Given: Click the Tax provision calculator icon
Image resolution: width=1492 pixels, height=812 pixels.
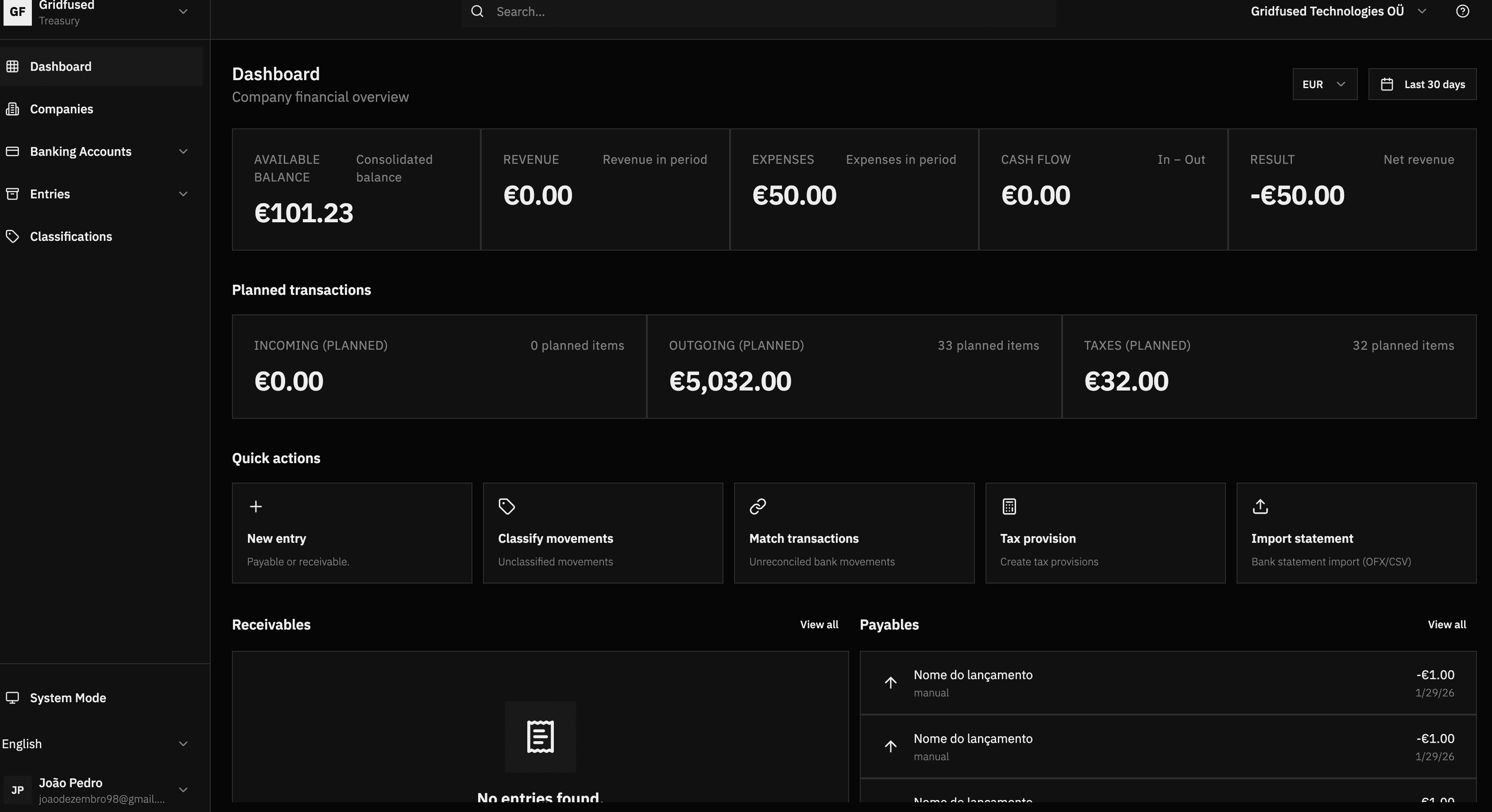Looking at the screenshot, I should (x=1009, y=507).
